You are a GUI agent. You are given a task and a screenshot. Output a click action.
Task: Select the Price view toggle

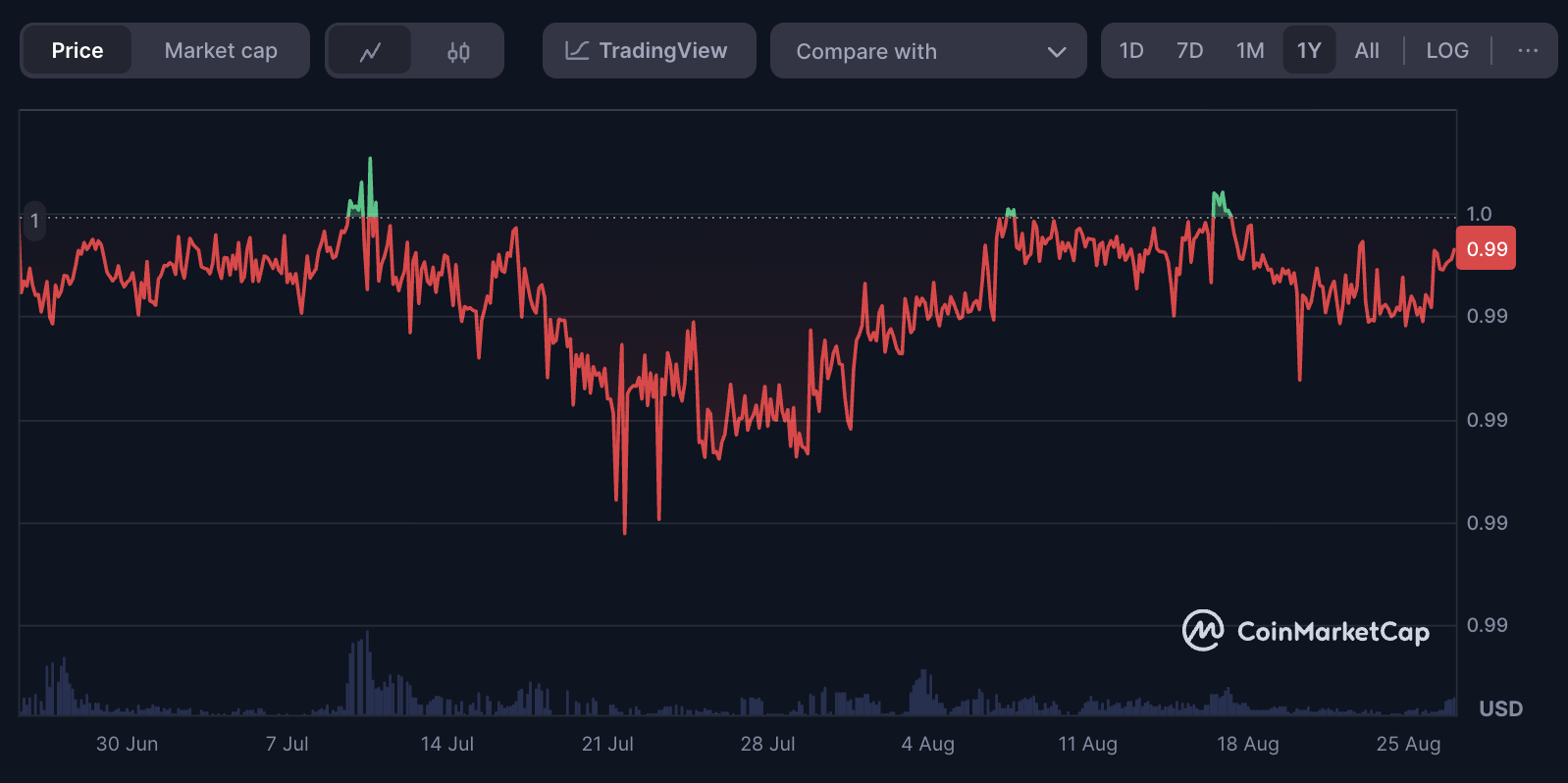click(78, 51)
